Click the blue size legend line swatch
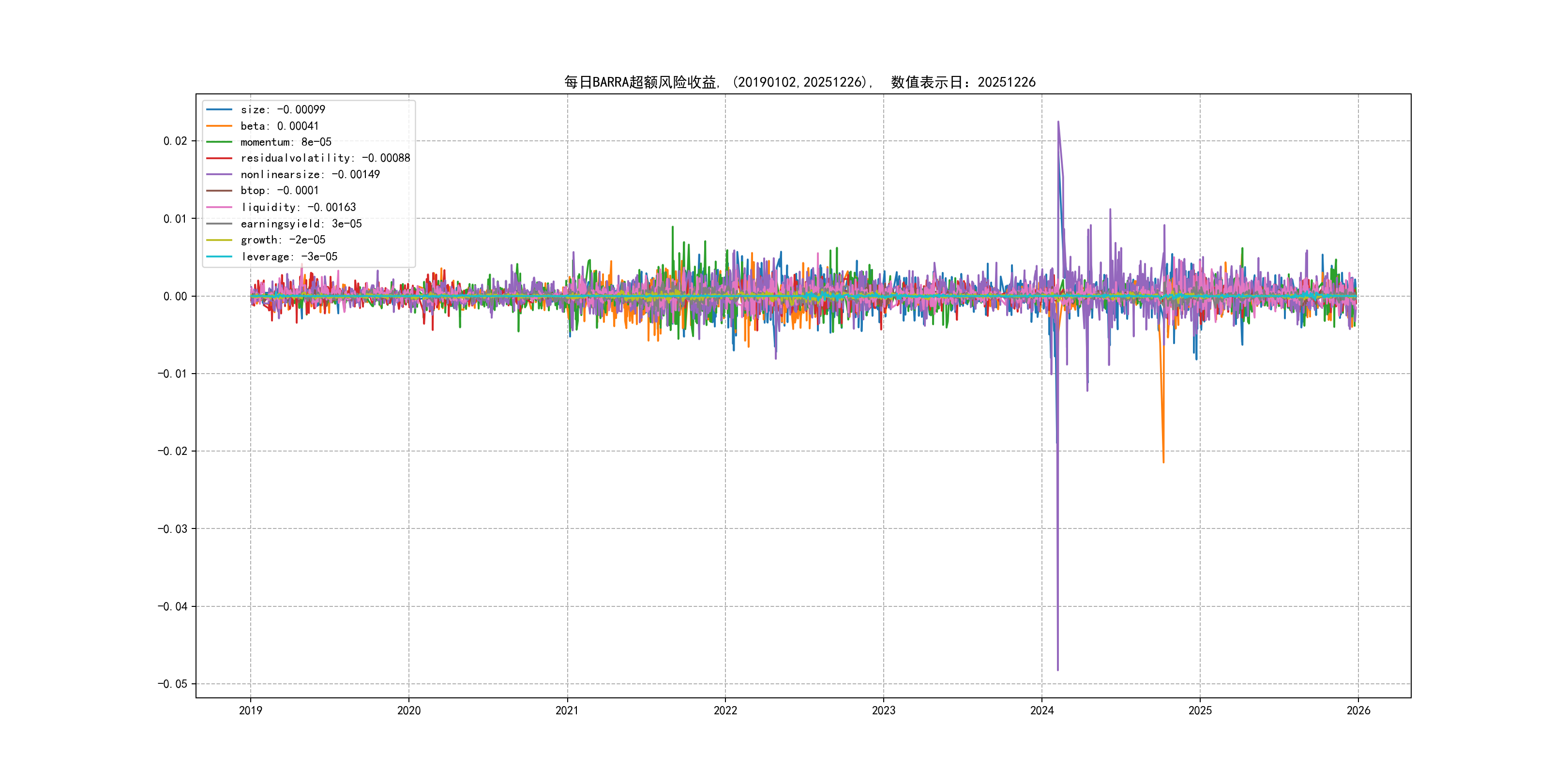This screenshot has width=1568, height=784. tap(219, 109)
